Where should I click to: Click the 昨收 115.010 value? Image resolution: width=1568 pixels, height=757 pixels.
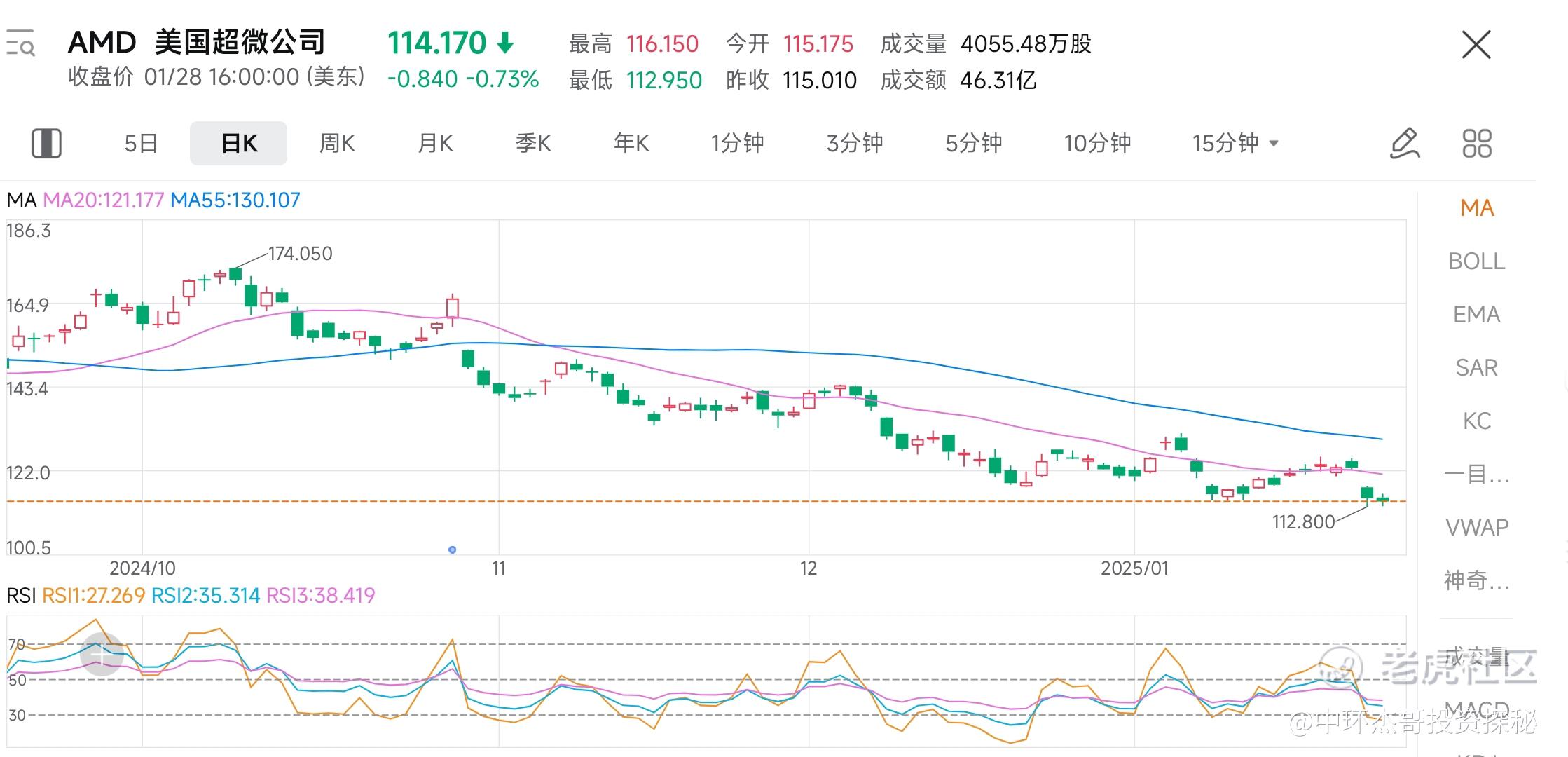click(x=820, y=81)
